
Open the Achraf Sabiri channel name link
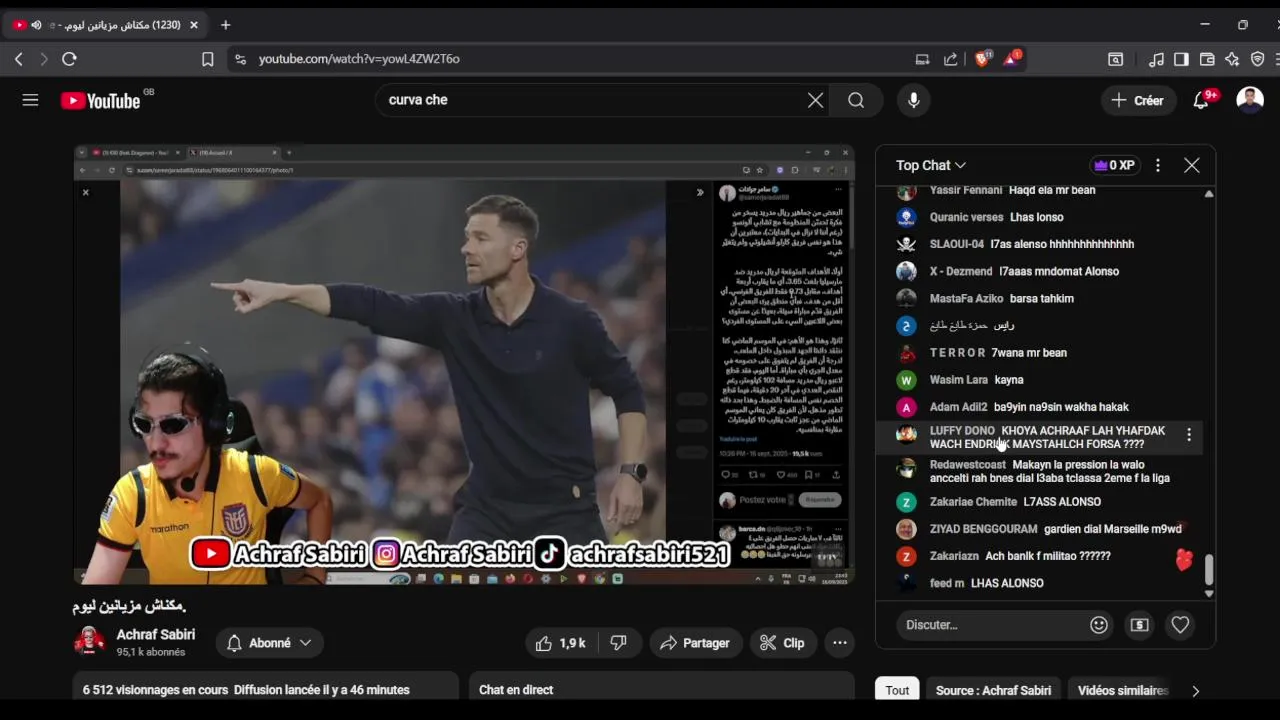(156, 635)
